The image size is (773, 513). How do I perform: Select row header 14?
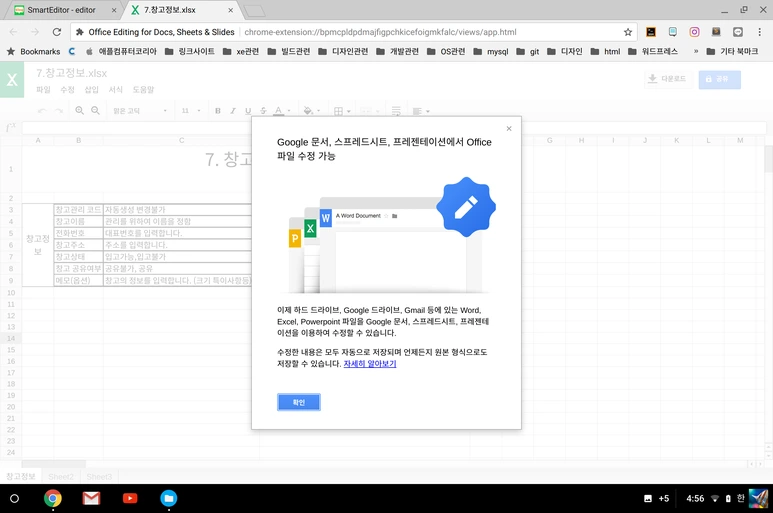coord(11,339)
